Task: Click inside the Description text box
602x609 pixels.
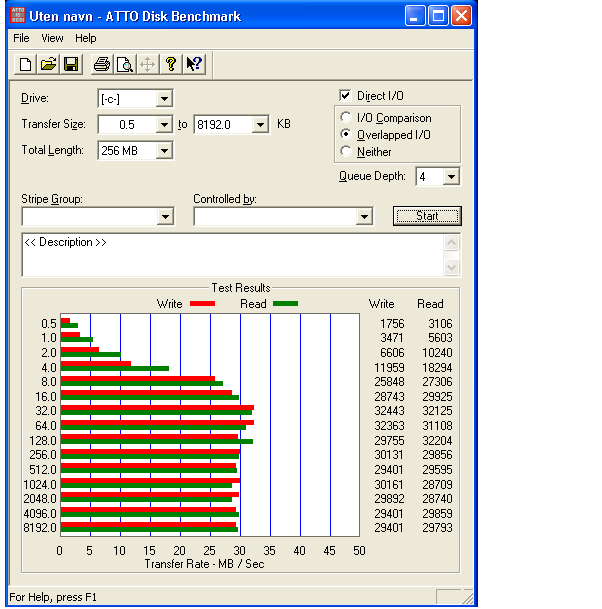Action: click(x=232, y=255)
